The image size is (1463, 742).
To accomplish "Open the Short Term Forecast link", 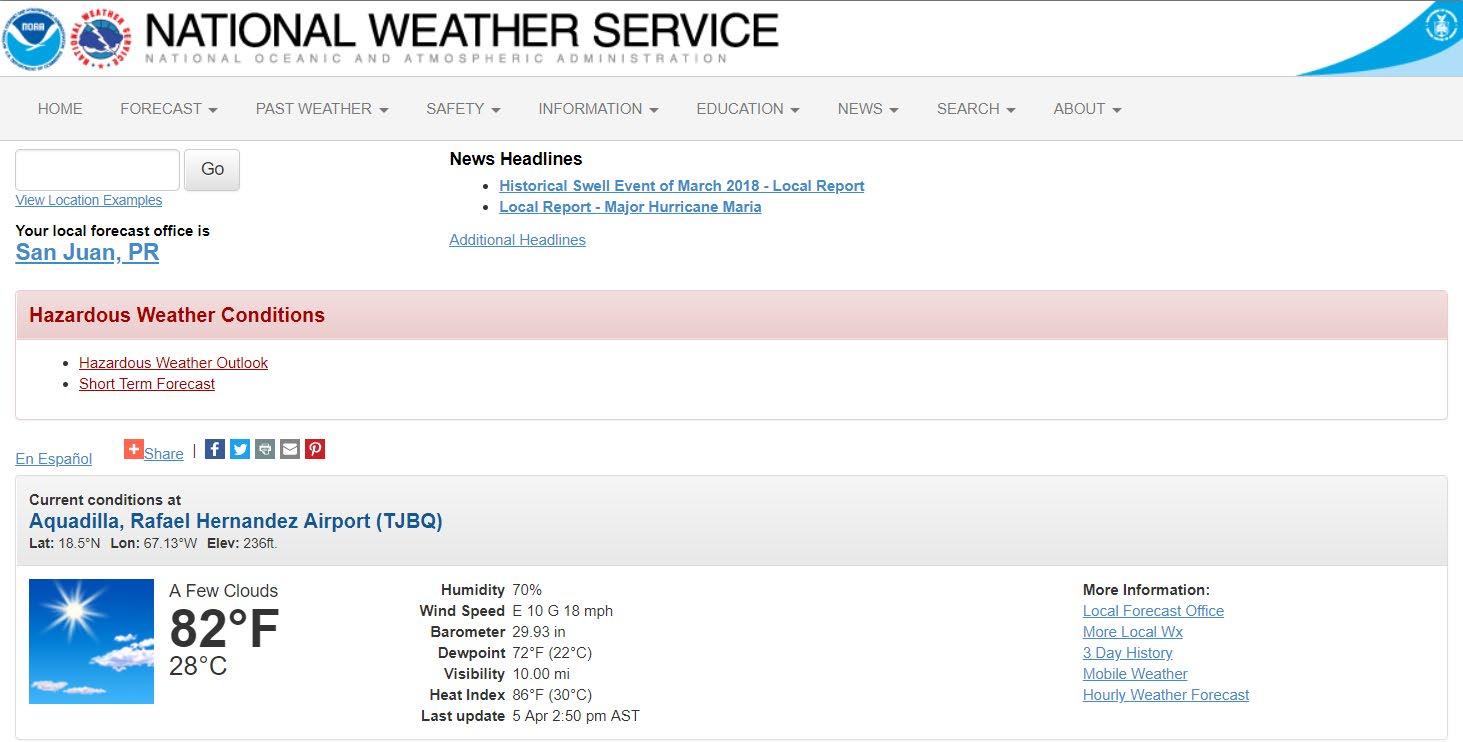I will [x=147, y=384].
